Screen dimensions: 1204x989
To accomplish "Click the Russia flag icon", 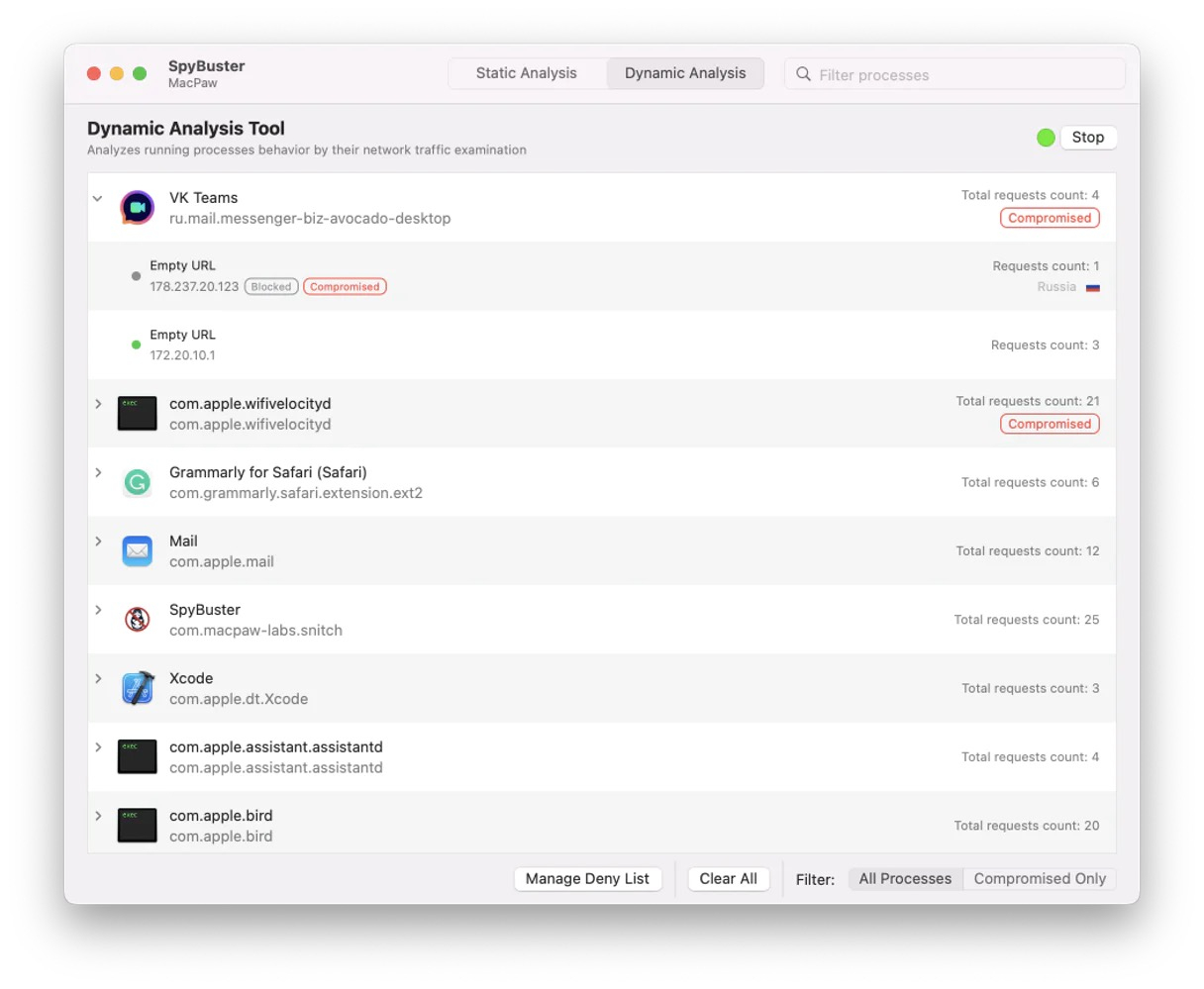I will click(x=1093, y=287).
